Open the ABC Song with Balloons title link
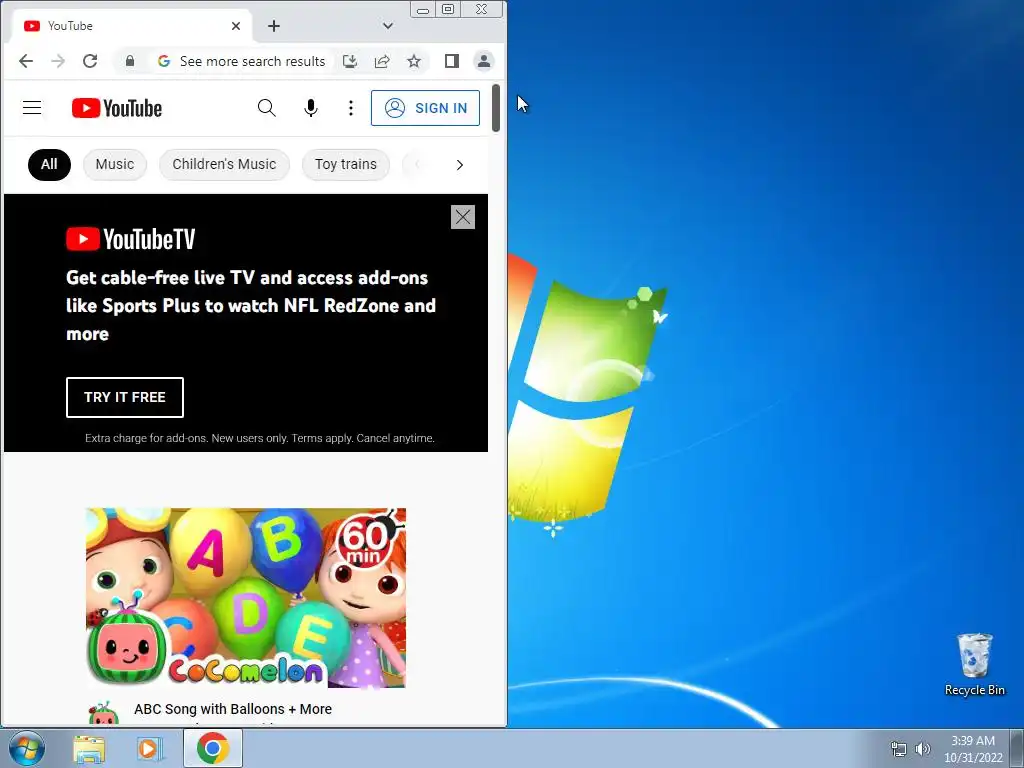This screenshot has width=1024, height=768. 233,709
